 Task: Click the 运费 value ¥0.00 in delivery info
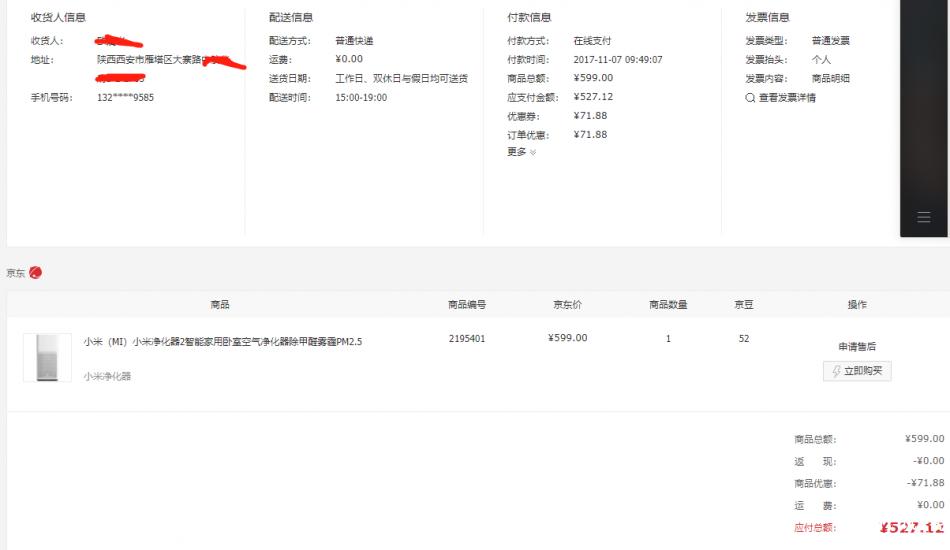349,59
